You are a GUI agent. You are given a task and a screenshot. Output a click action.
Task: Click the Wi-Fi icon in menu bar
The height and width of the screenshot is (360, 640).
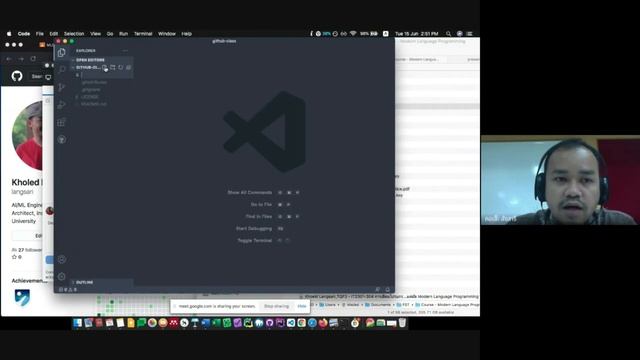click(353, 34)
